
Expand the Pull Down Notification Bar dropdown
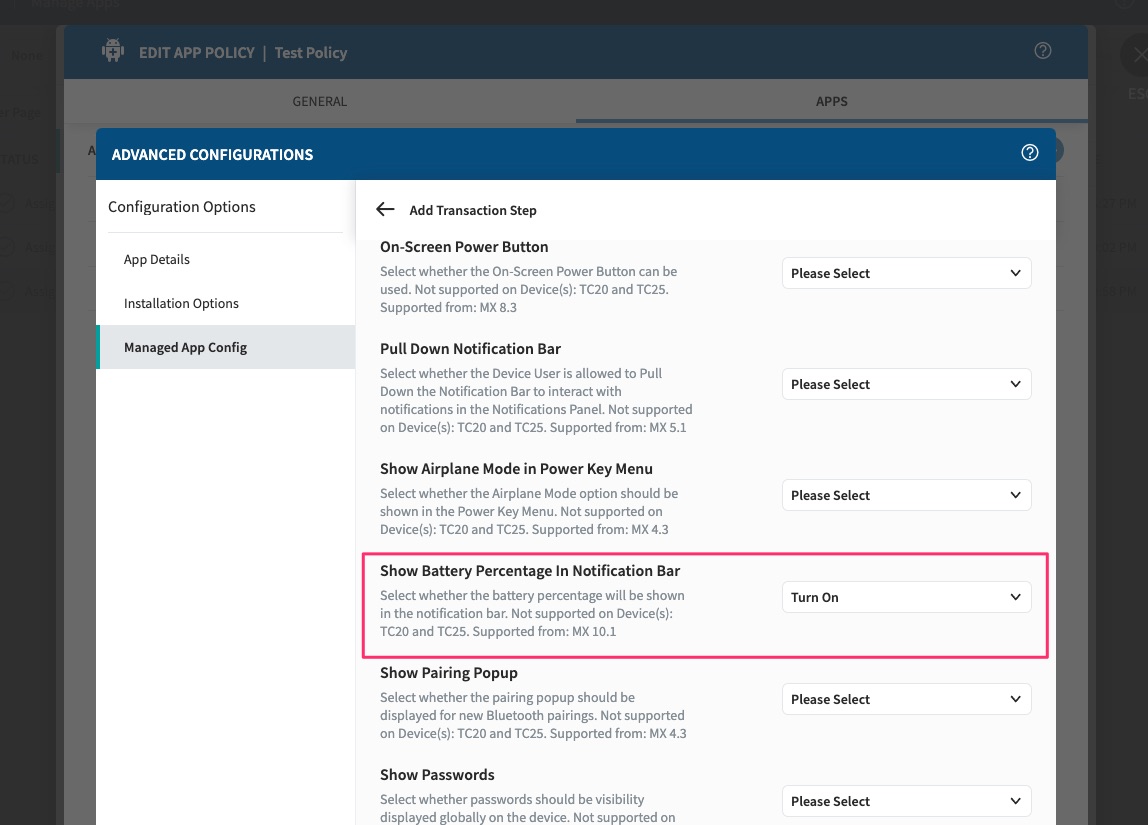point(905,384)
